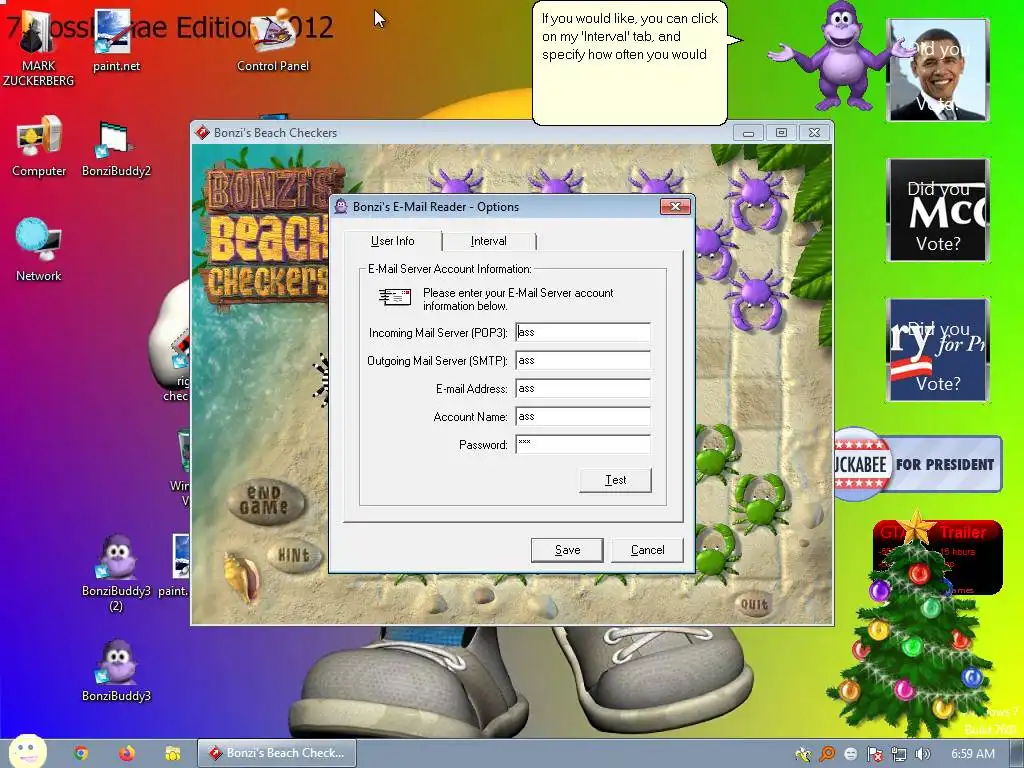Click the End Game stone in checkers
The image size is (1024, 768).
pyautogui.click(x=265, y=501)
